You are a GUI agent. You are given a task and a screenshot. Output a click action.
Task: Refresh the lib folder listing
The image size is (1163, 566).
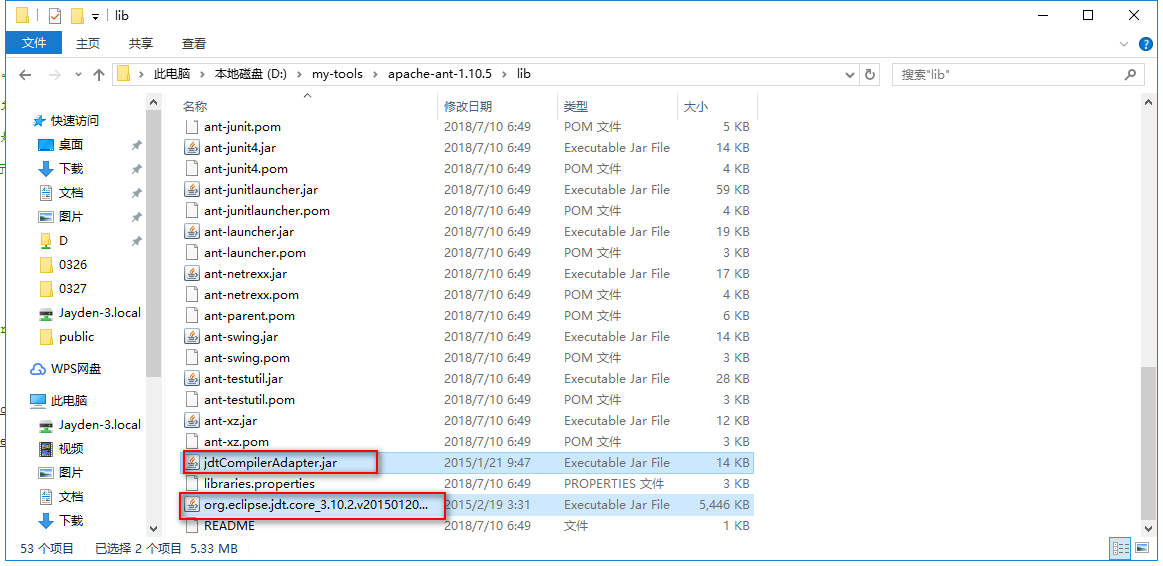[x=870, y=75]
